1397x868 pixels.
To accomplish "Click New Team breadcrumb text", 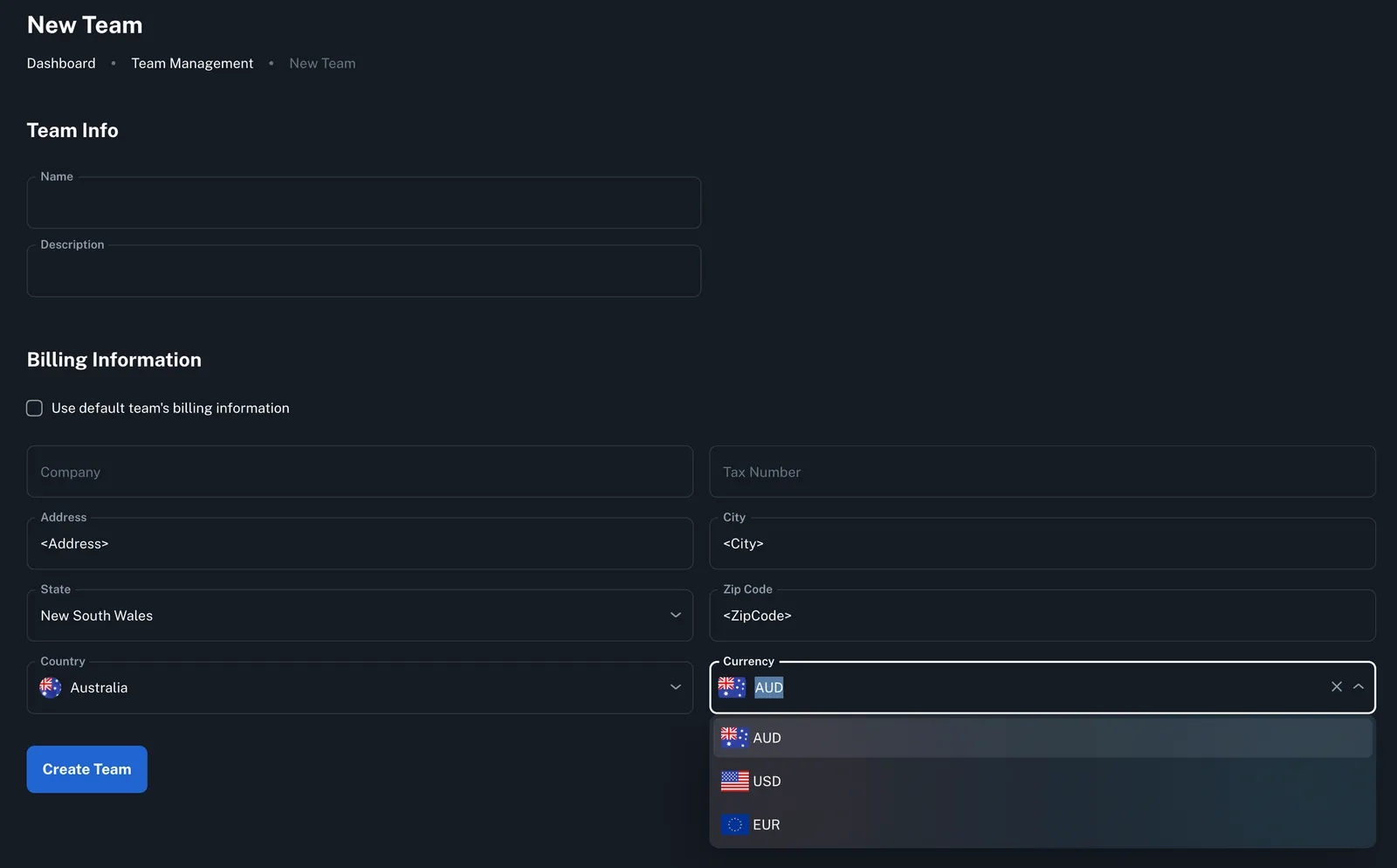I will [x=322, y=64].
